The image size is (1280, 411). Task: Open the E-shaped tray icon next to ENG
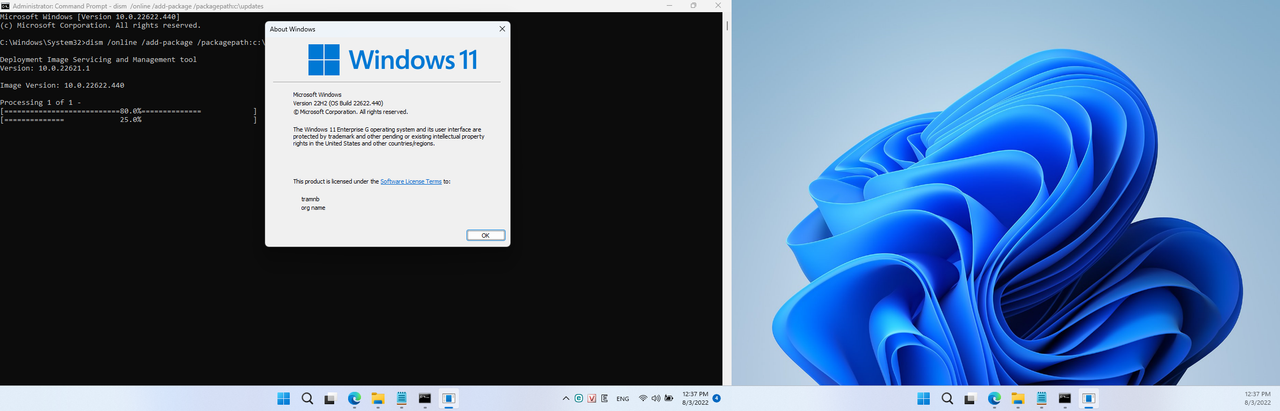pyautogui.click(x=605, y=398)
